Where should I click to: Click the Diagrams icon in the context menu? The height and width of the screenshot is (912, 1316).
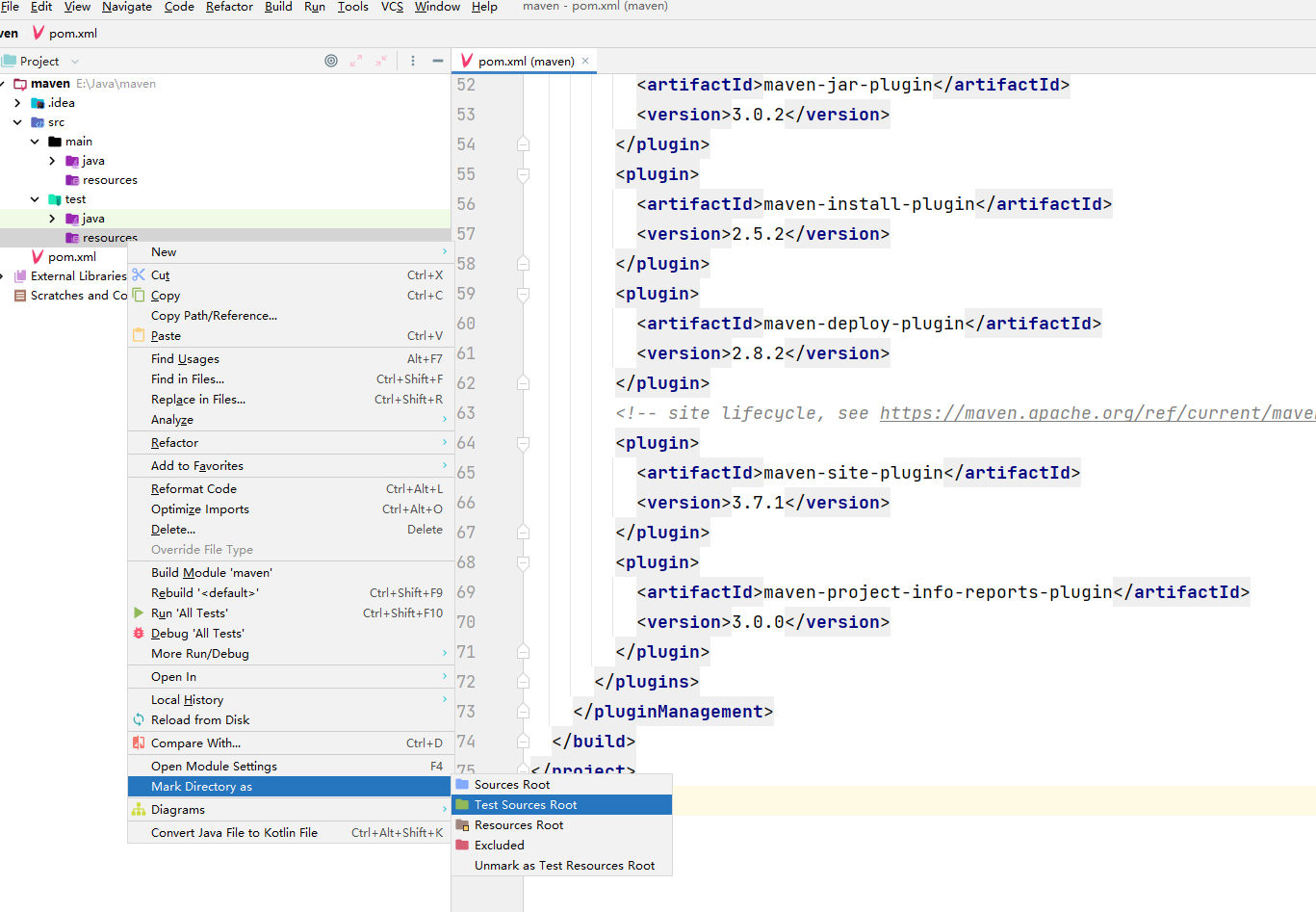[139, 810]
